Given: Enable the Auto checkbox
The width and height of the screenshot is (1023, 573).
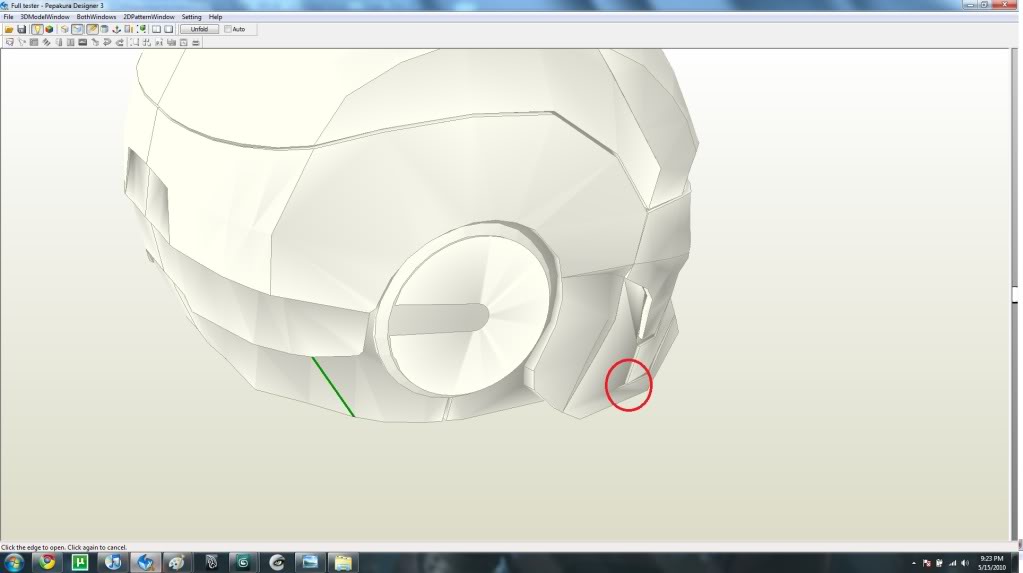Looking at the screenshot, I should coord(228,29).
